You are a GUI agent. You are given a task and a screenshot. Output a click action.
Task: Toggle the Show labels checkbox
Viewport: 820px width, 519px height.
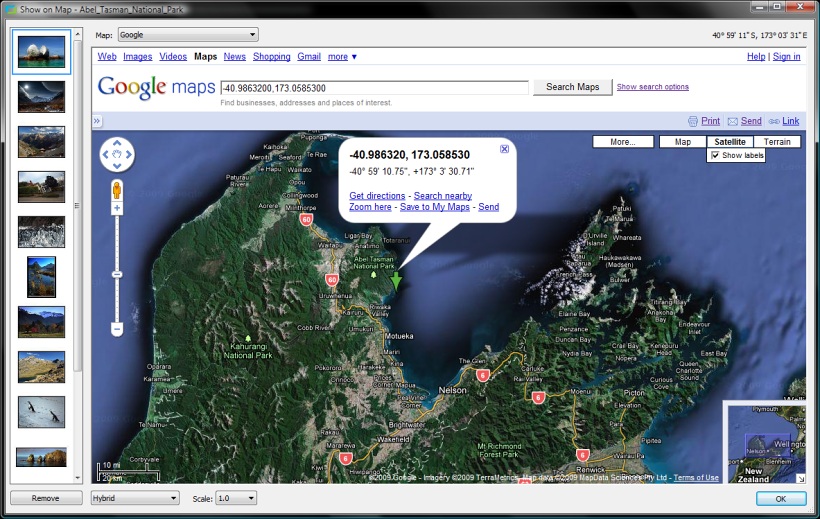pyautogui.click(x=715, y=155)
